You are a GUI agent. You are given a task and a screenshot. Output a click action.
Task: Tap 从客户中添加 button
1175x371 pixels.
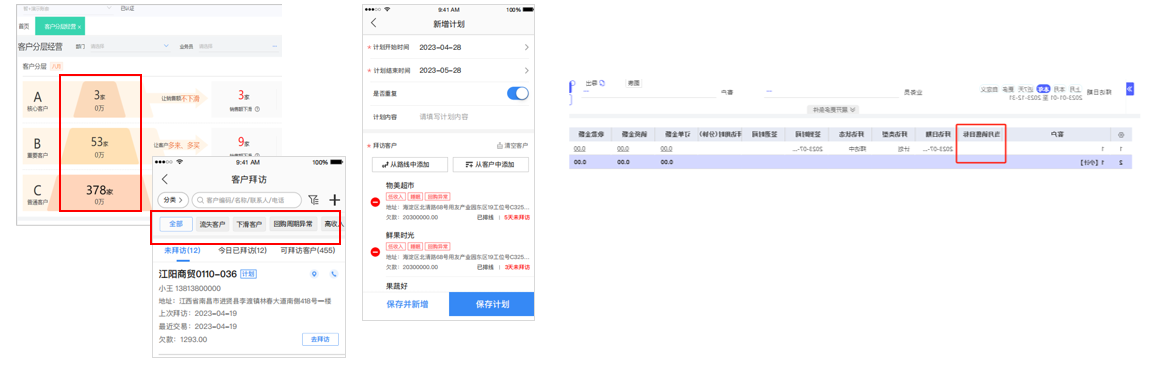tap(490, 164)
